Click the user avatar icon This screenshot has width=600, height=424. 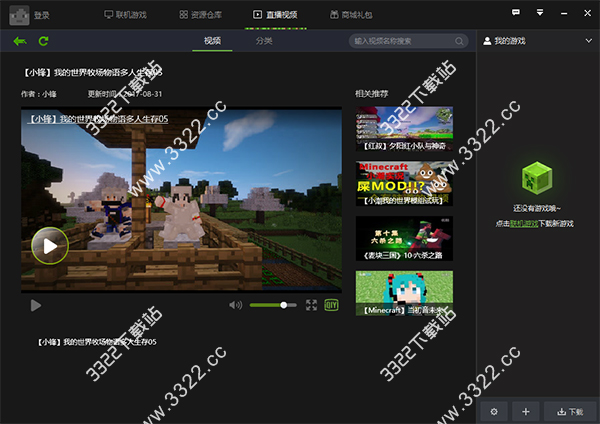(19, 15)
